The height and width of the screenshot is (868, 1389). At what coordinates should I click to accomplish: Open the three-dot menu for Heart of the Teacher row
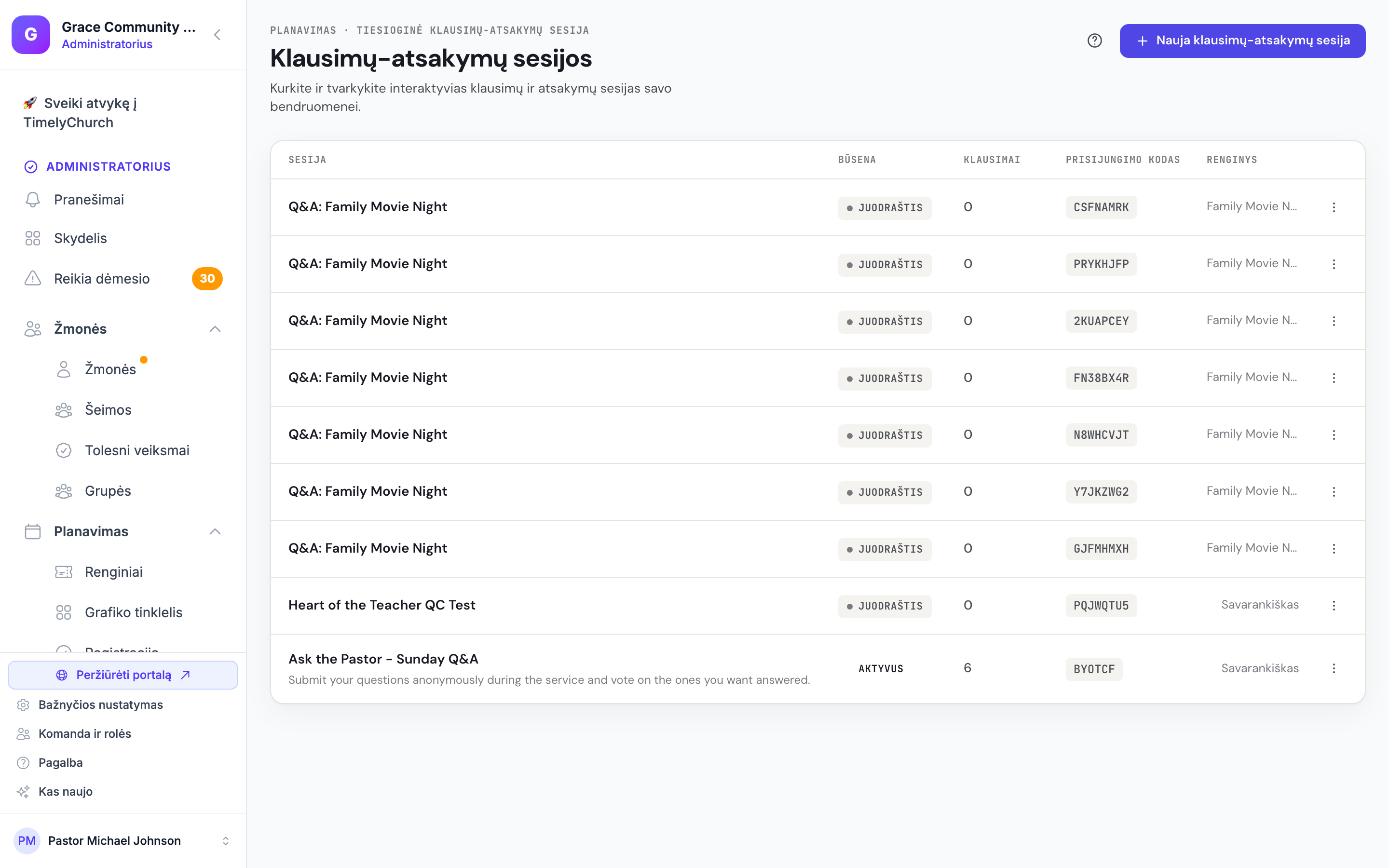1334,605
